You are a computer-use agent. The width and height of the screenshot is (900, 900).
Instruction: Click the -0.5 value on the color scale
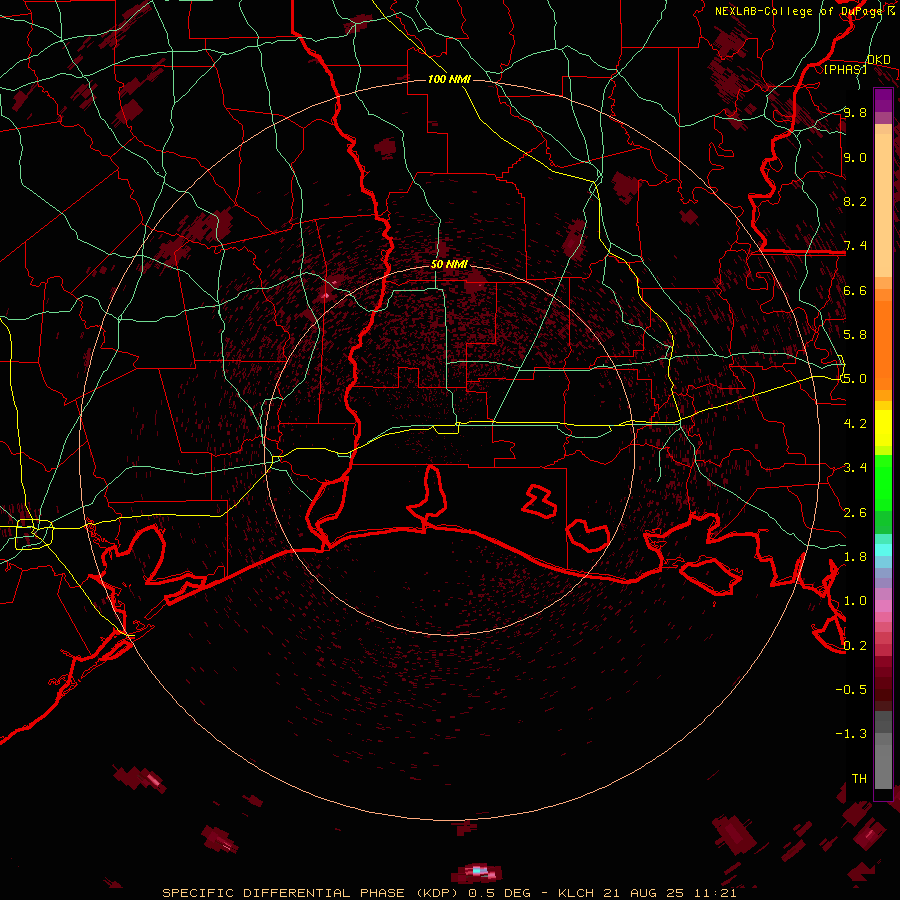[x=851, y=690]
